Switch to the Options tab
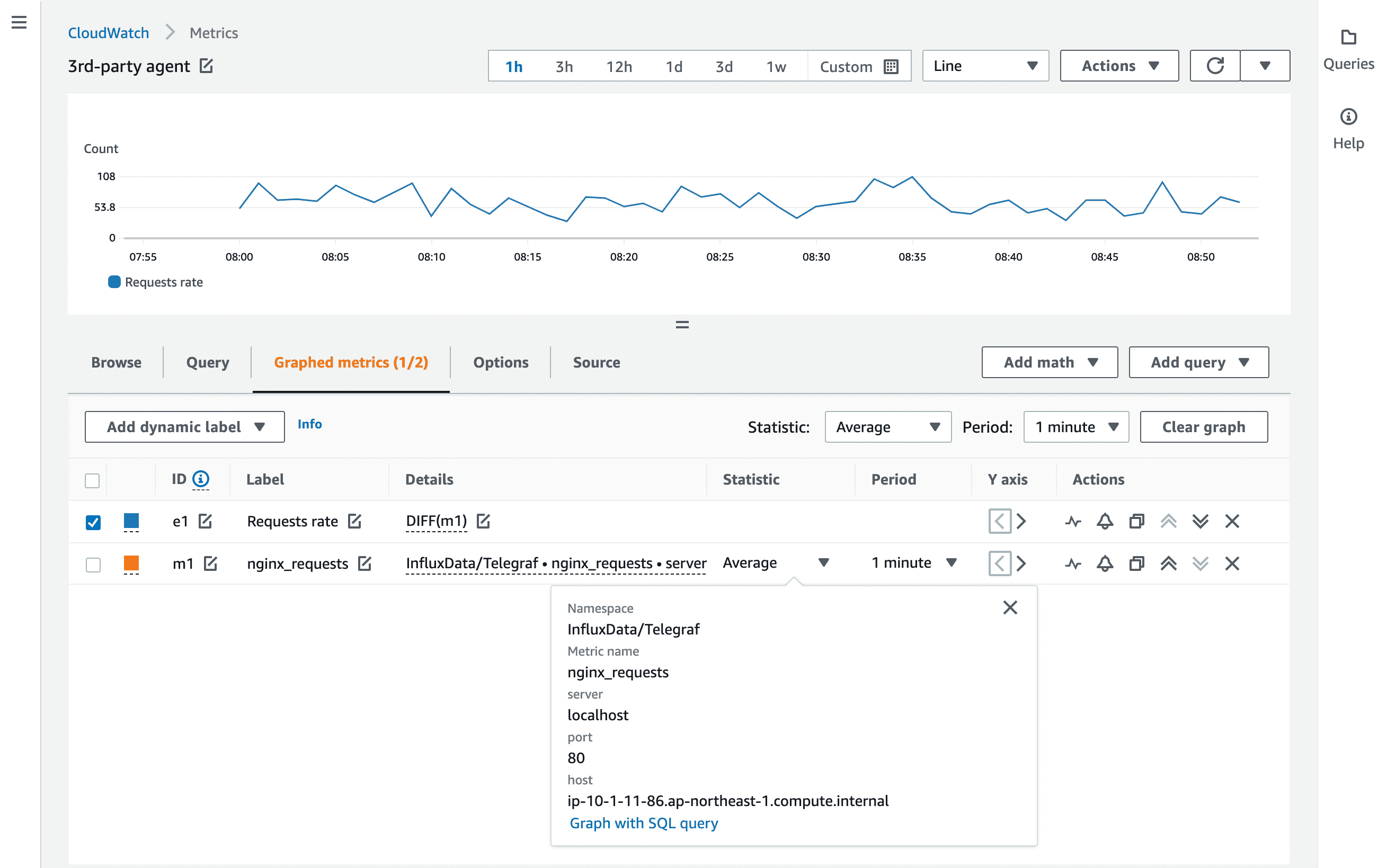Viewport: 1378px width, 868px height. [x=501, y=362]
